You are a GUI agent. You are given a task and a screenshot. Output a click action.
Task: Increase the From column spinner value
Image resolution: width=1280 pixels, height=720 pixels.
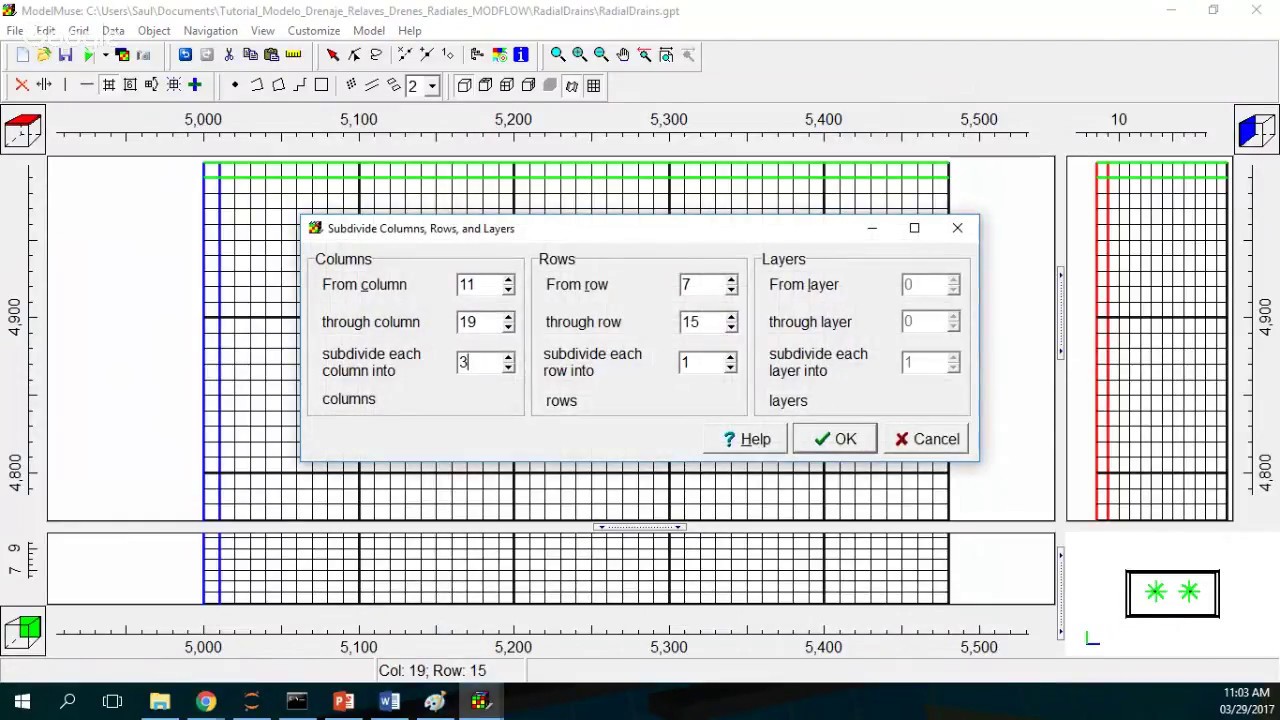click(x=508, y=280)
